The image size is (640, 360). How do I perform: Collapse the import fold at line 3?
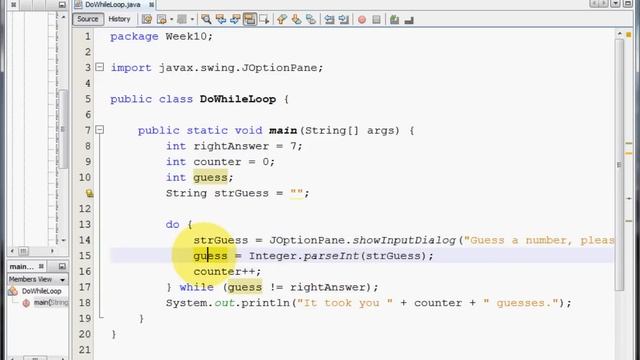[100, 67]
